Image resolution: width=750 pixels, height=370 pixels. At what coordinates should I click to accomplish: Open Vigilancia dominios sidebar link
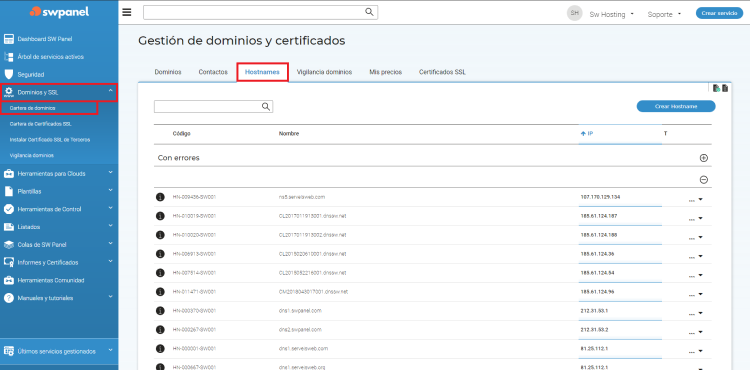32,155
